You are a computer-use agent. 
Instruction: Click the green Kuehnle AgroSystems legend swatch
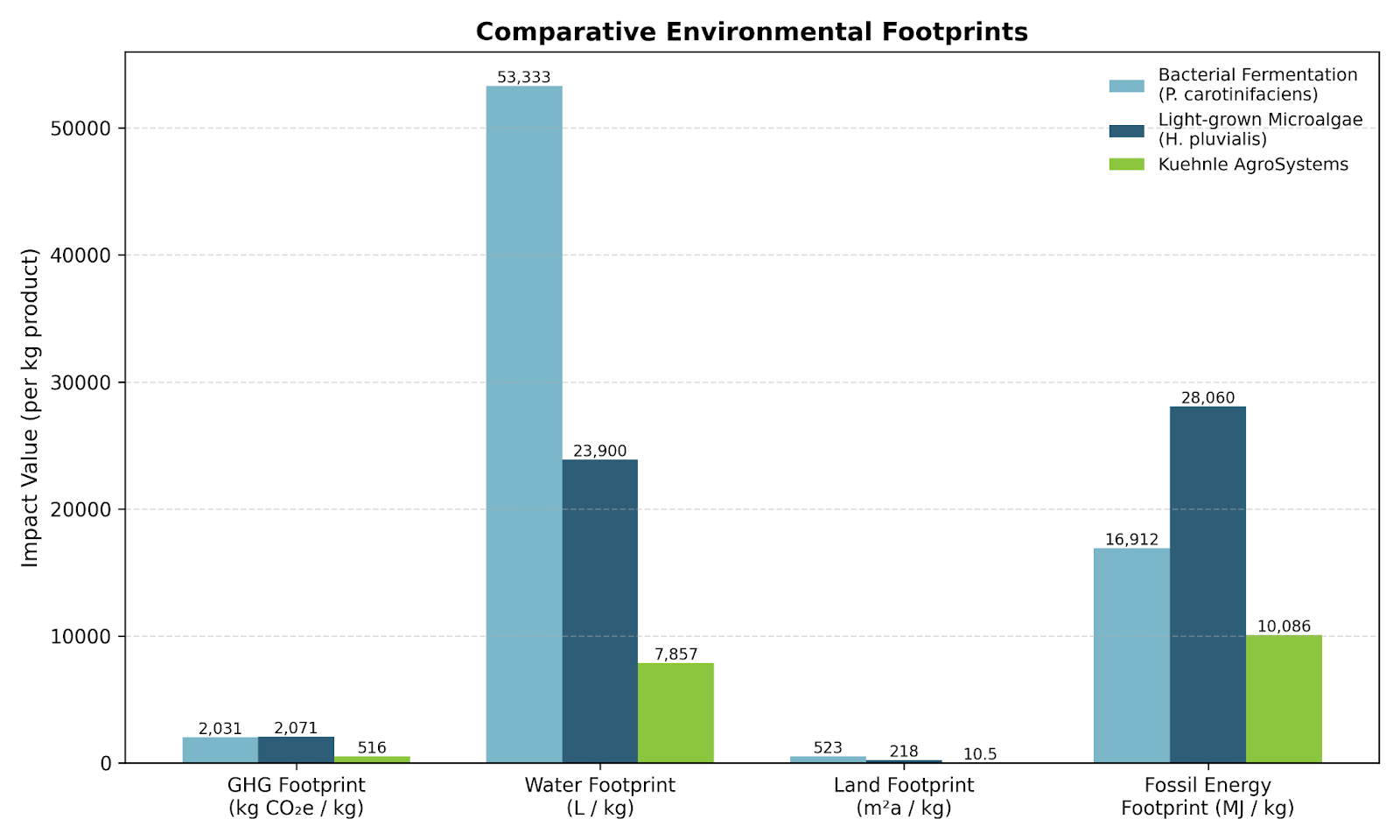(x=1126, y=164)
